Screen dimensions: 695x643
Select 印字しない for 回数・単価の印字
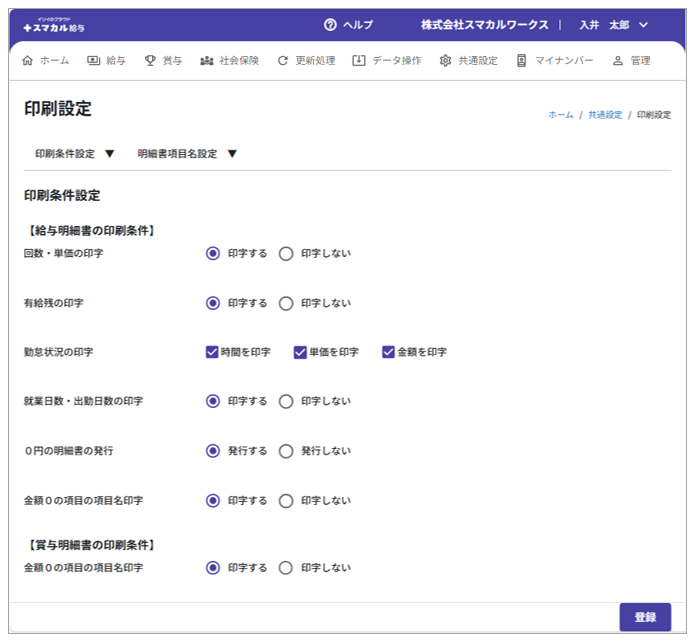tap(286, 254)
